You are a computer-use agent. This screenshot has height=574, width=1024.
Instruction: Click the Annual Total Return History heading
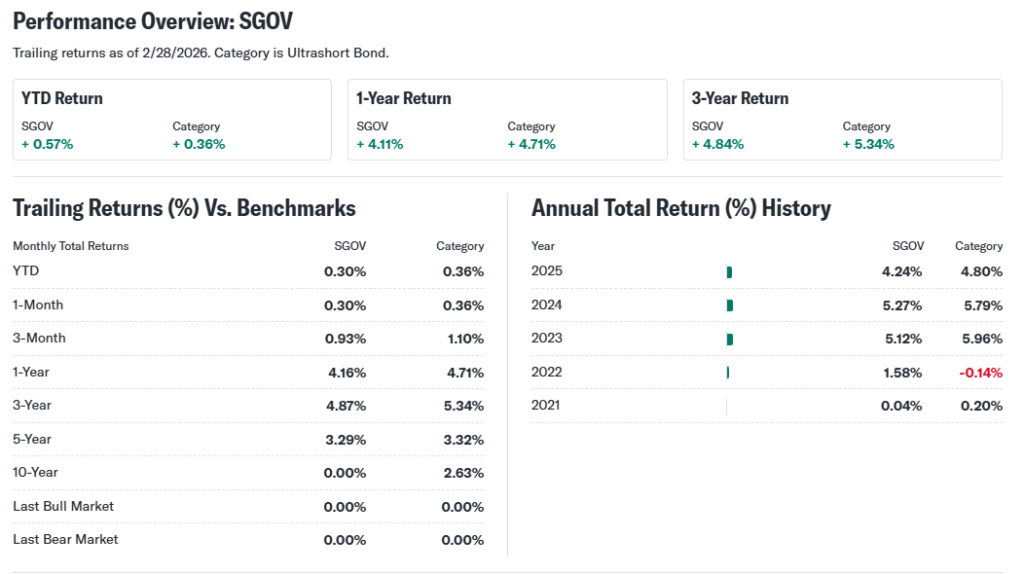681,208
